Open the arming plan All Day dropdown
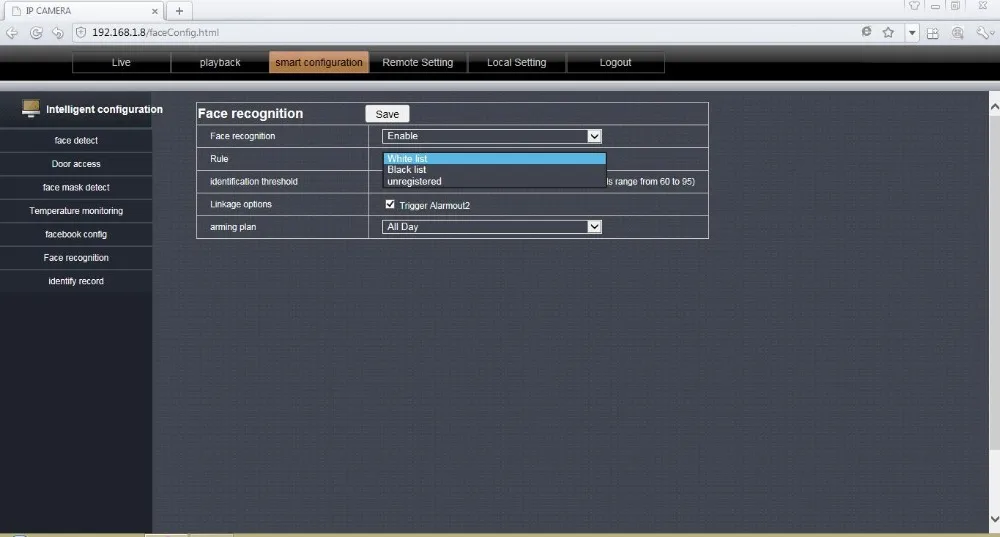1000x537 pixels. point(492,226)
